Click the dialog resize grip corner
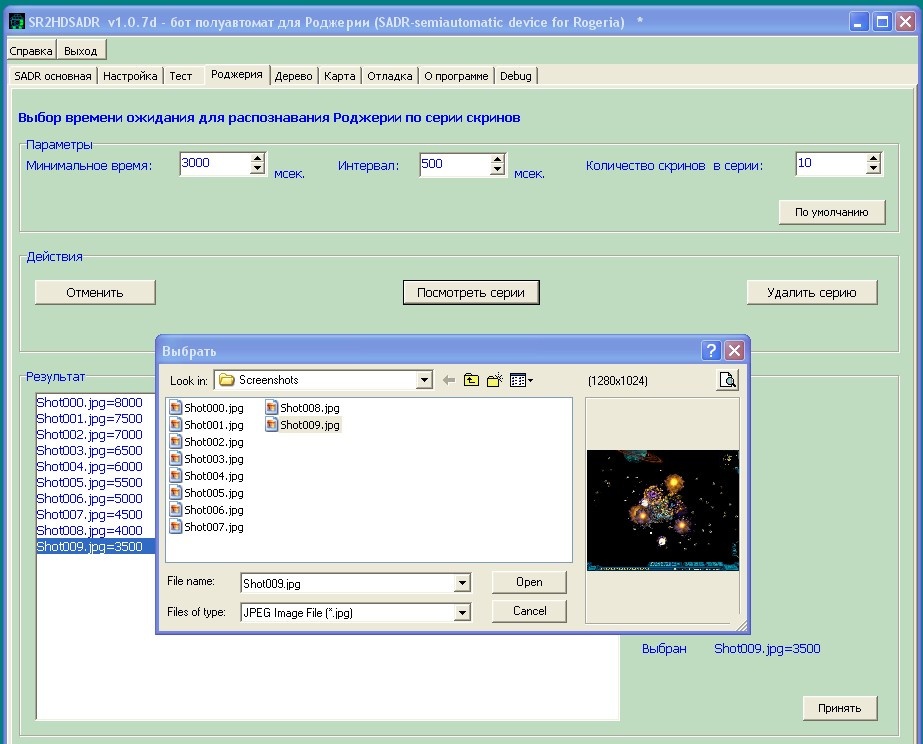This screenshot has height=744, width=923. (x=742, y=625)
